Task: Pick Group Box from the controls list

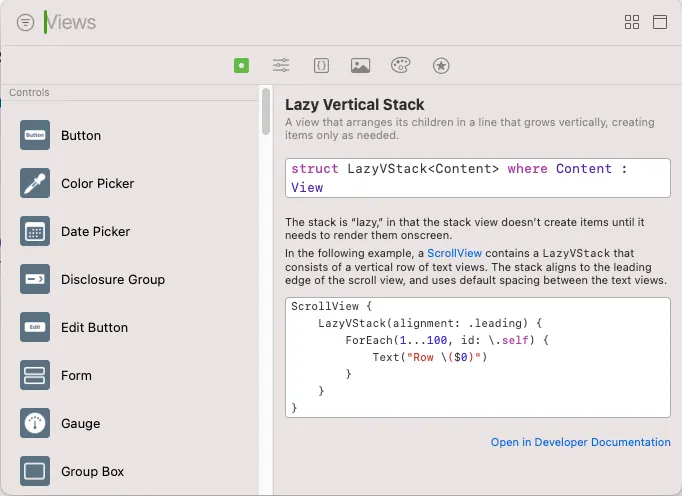Action: click(92, 472)
